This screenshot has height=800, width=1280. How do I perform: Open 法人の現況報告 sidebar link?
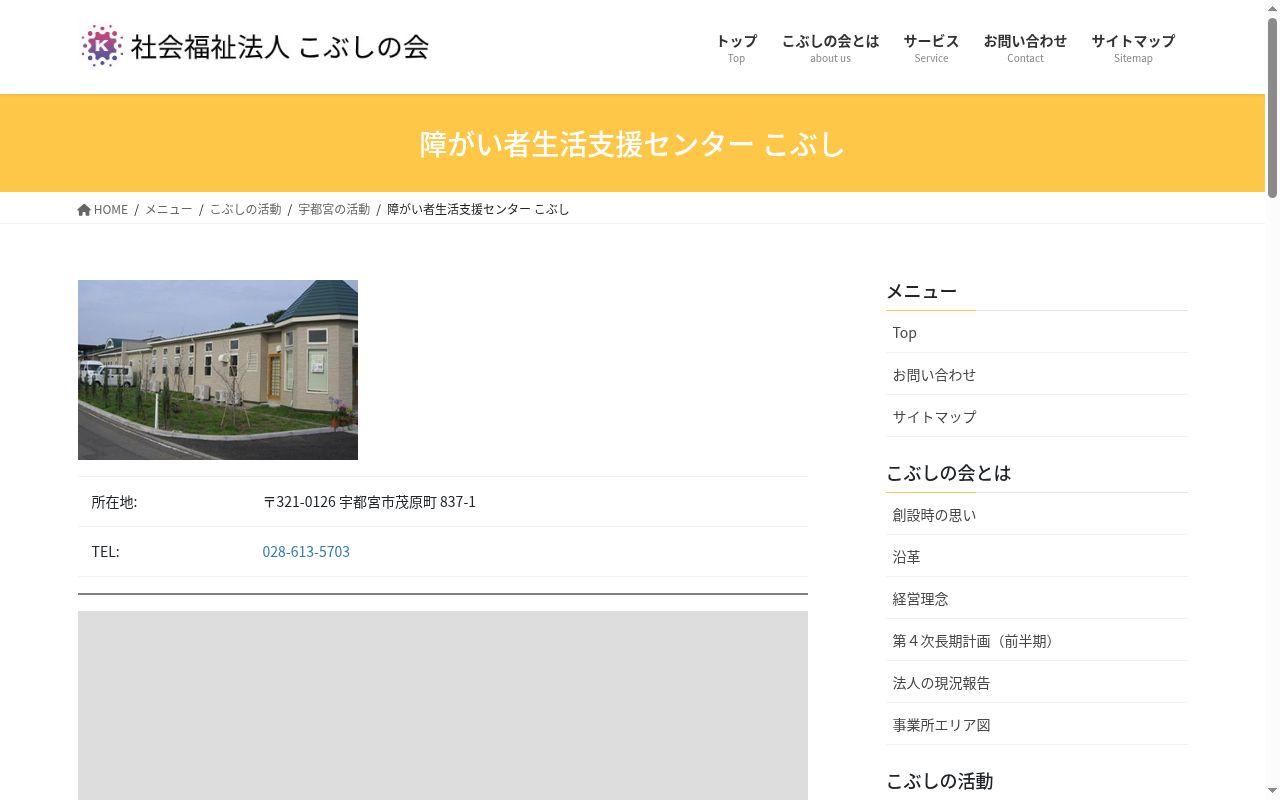click(x=1037, y=682)
